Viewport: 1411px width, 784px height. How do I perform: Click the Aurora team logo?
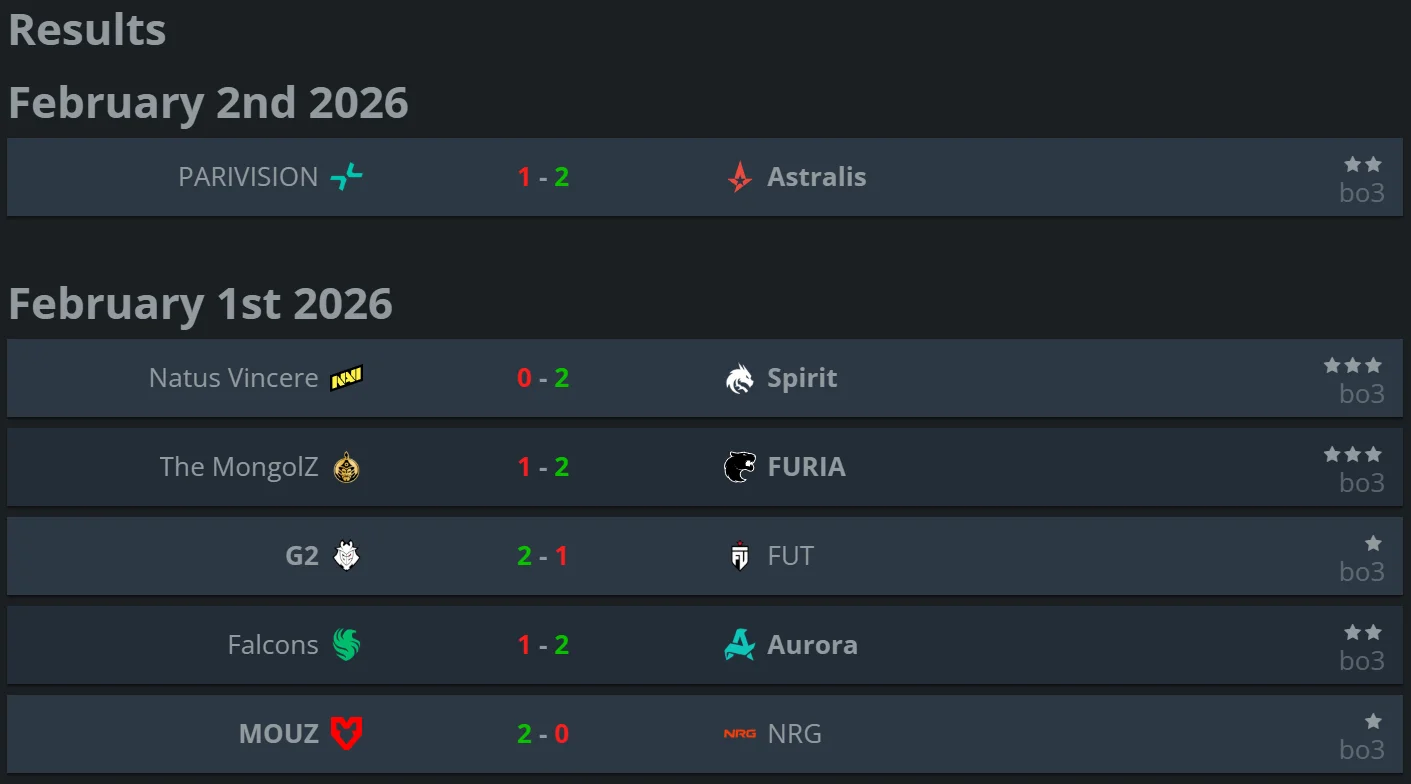click(739, 645)
